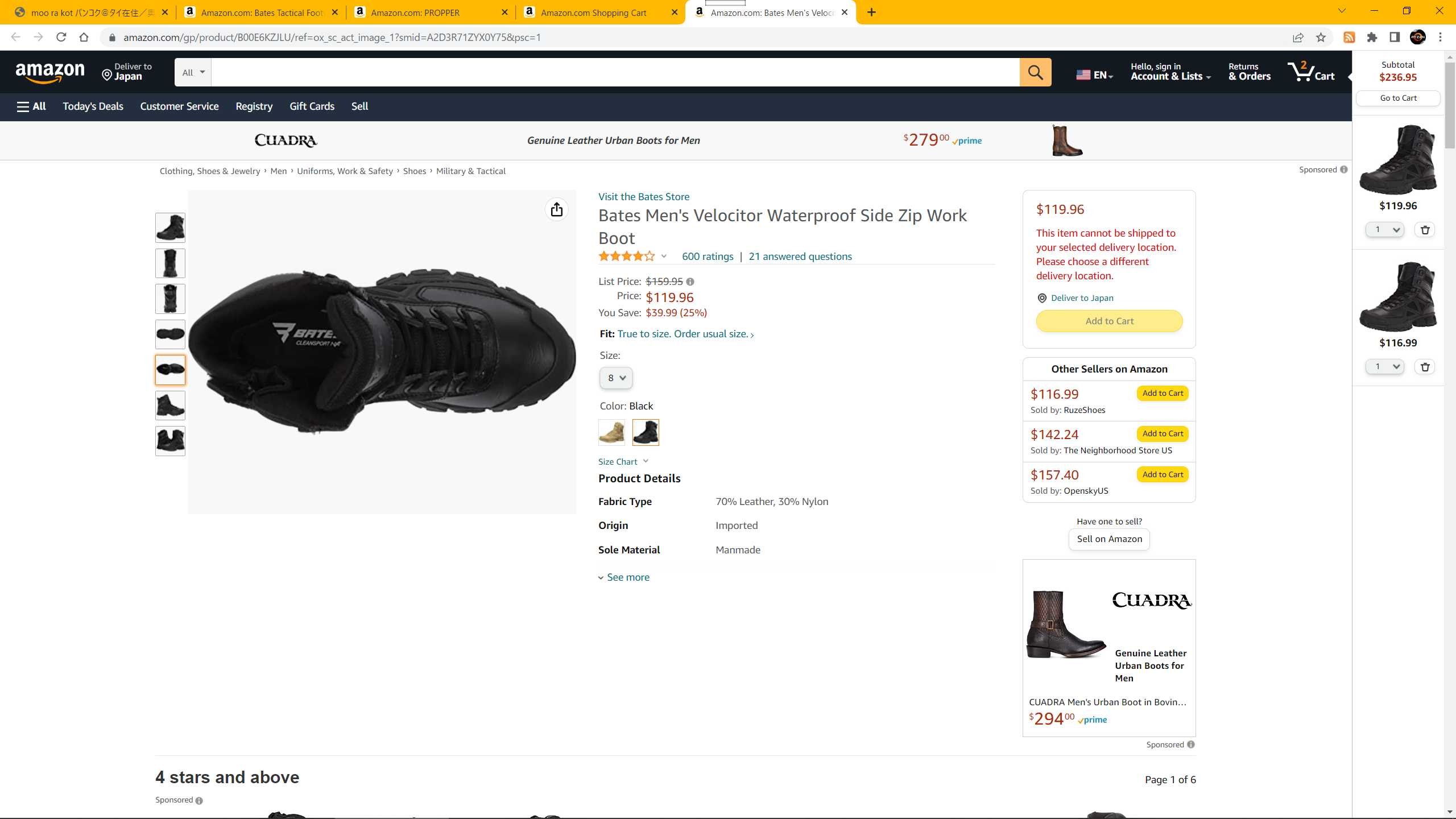
Task: Open the True to size fit link
Action: 685,334
